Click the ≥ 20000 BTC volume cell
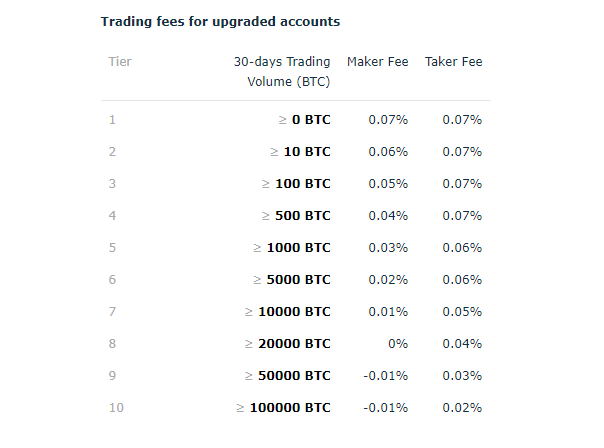Screen dimensions: 604x448 pyautogui.click(x=287, y=344)
